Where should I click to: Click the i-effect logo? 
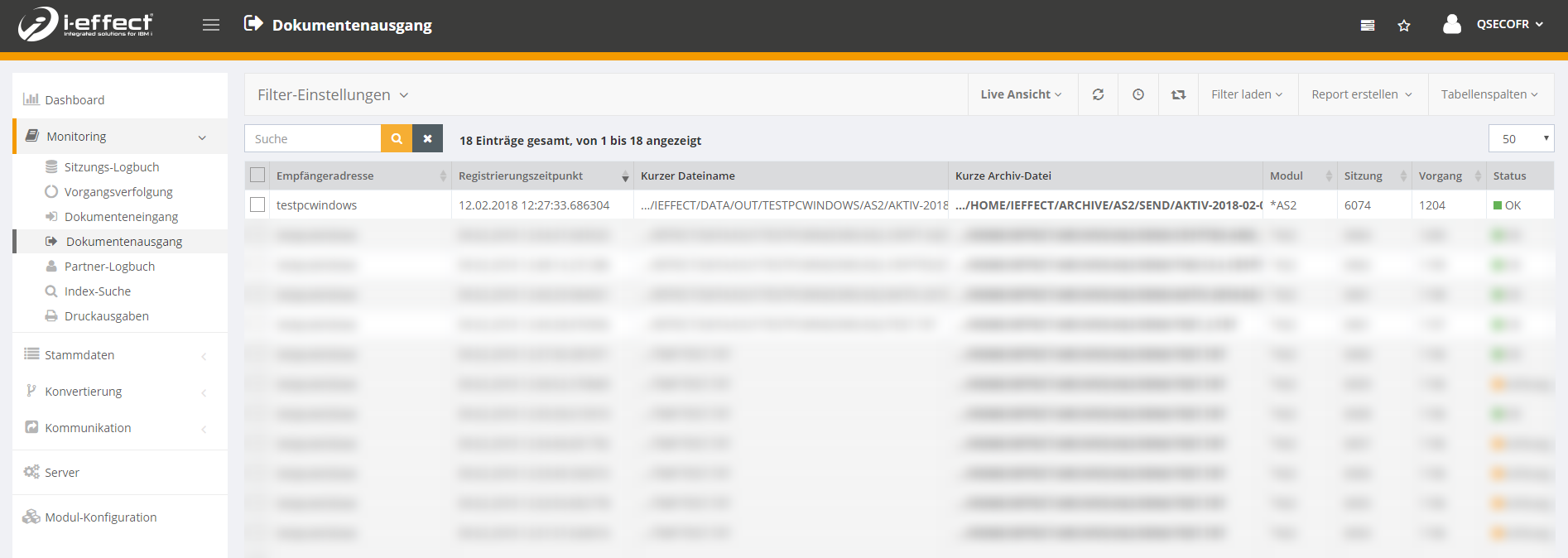(85, 24)
